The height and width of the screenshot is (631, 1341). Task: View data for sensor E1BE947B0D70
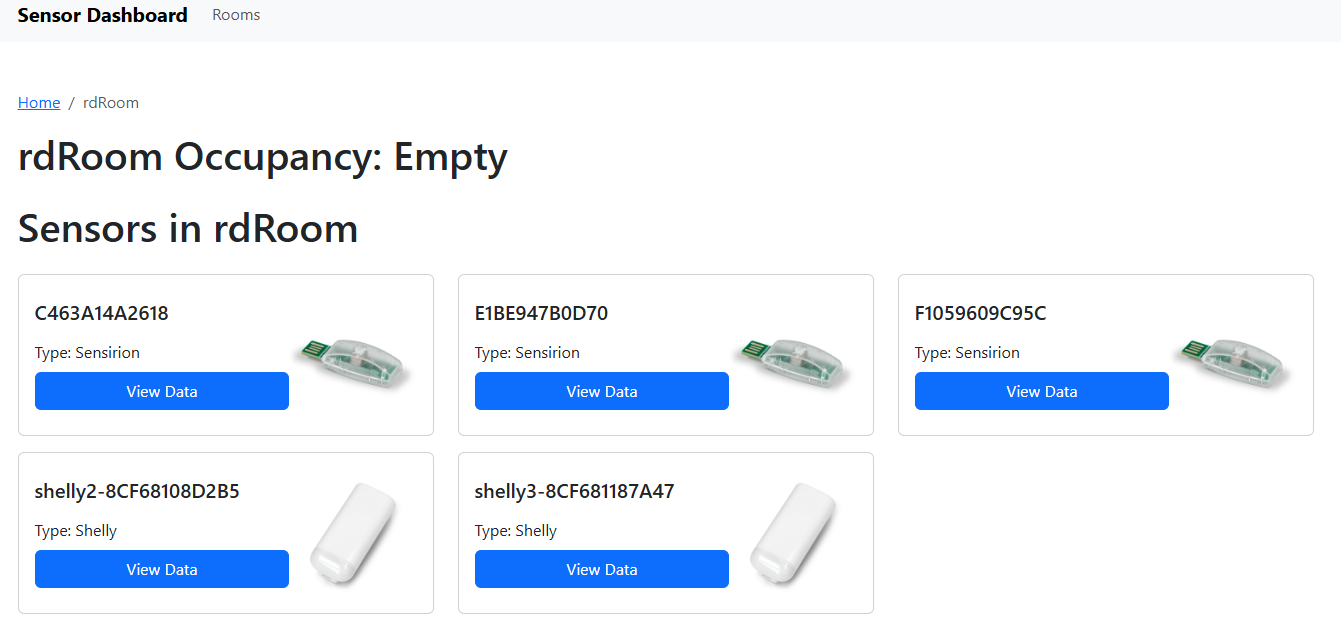(602, 391)
